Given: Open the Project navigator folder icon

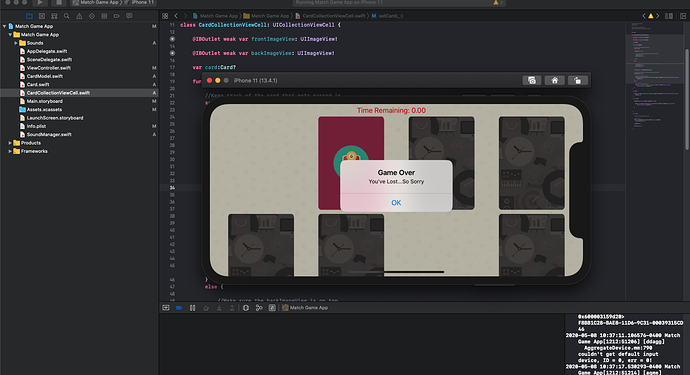Looking at the screenshot, I should click(x=29, y=16).
